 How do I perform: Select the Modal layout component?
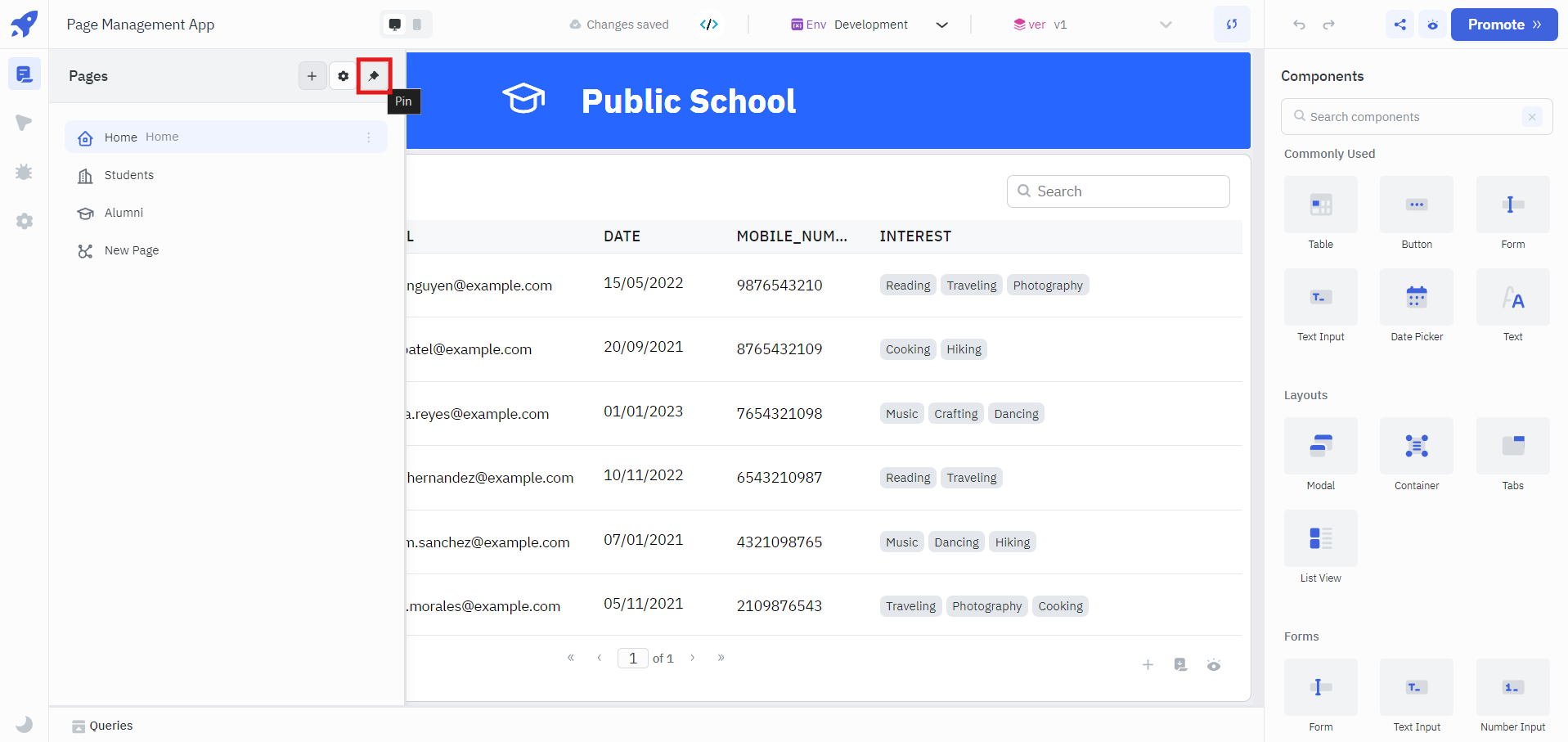tap(1321, 455)
